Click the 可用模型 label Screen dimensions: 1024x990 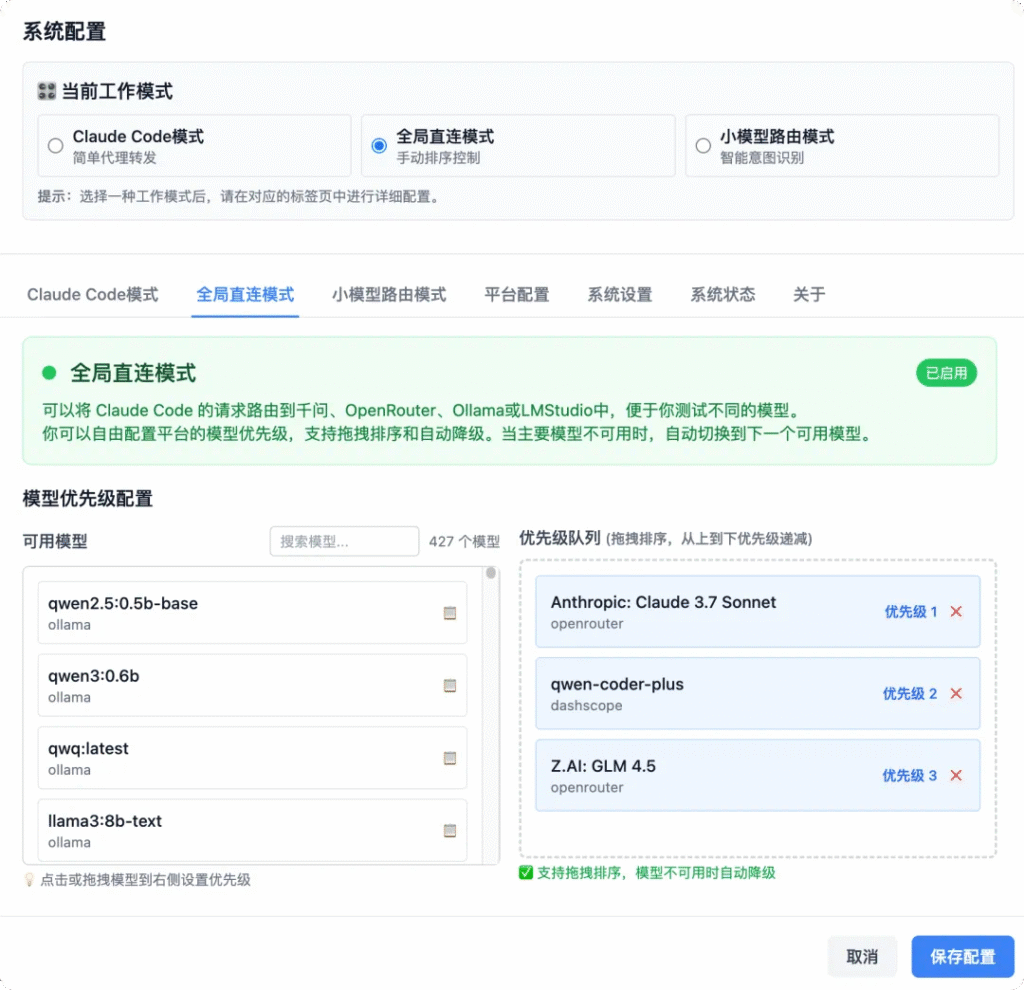point(55,541)
